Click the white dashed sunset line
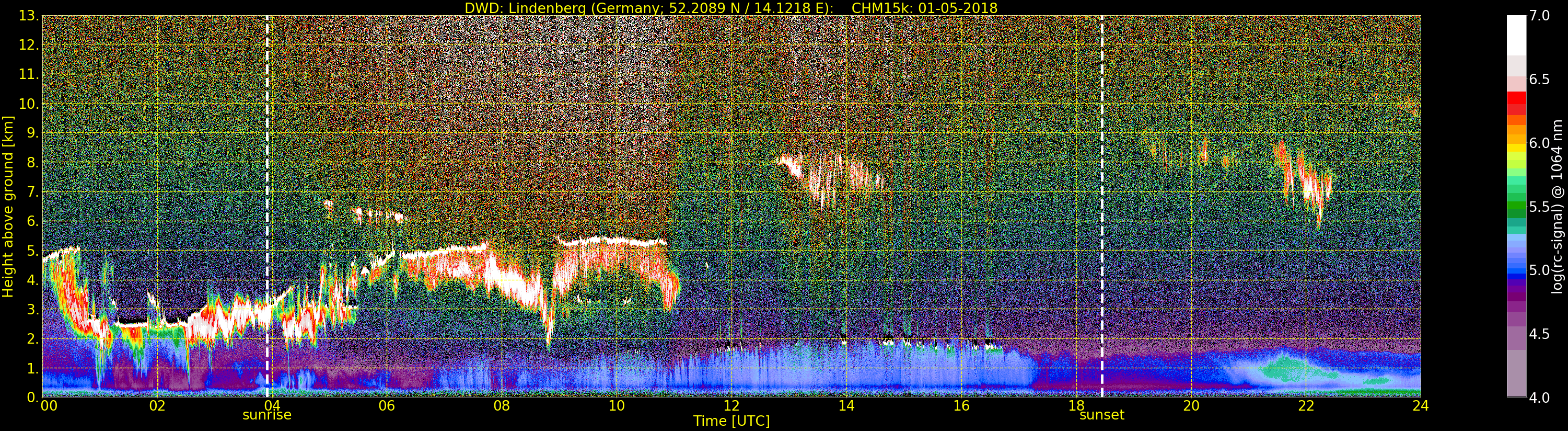Viewport: 1568px width, 431px height. [x=1102, y=206]
